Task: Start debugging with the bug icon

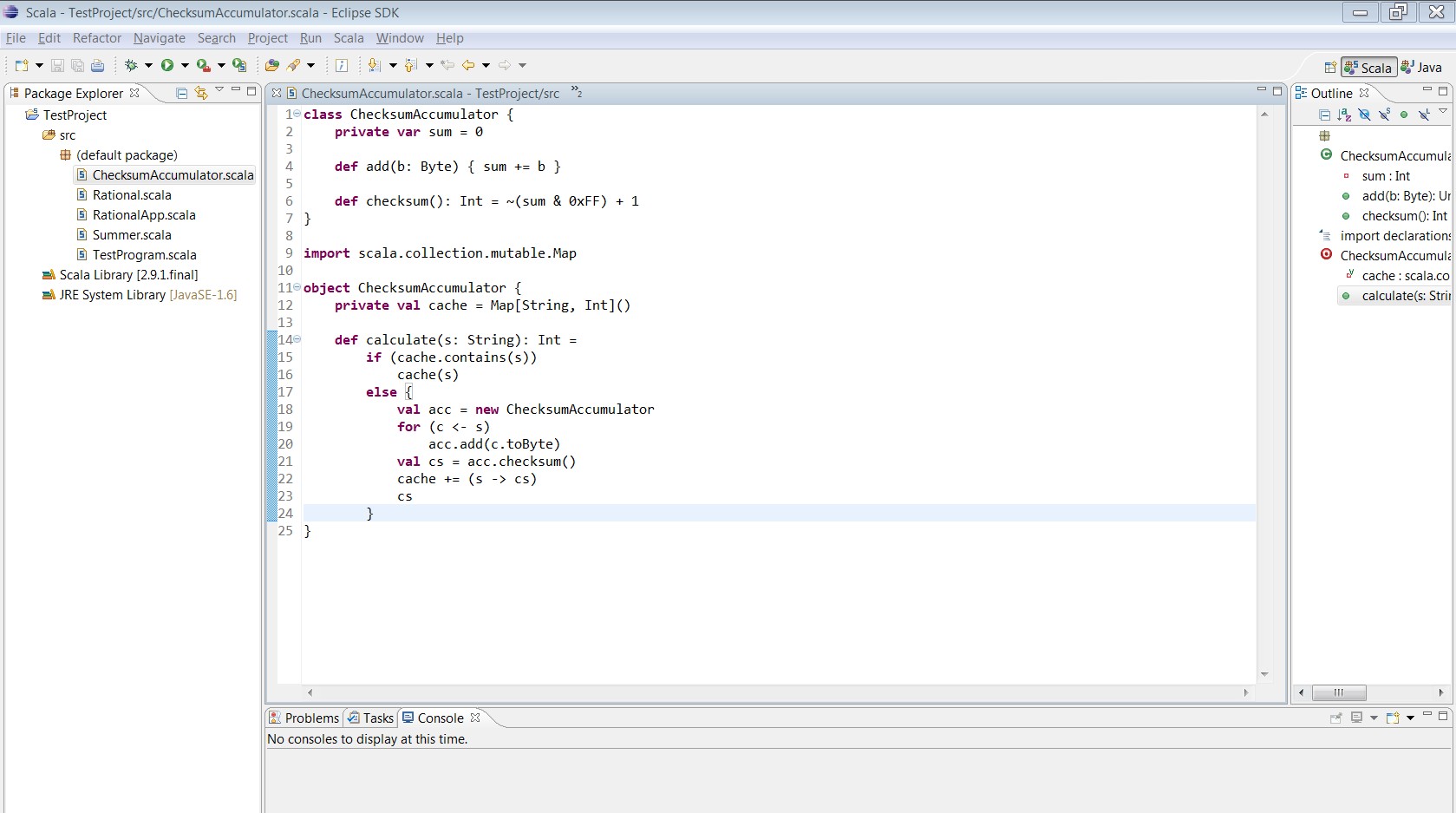Action: click(x=131, y=65)
